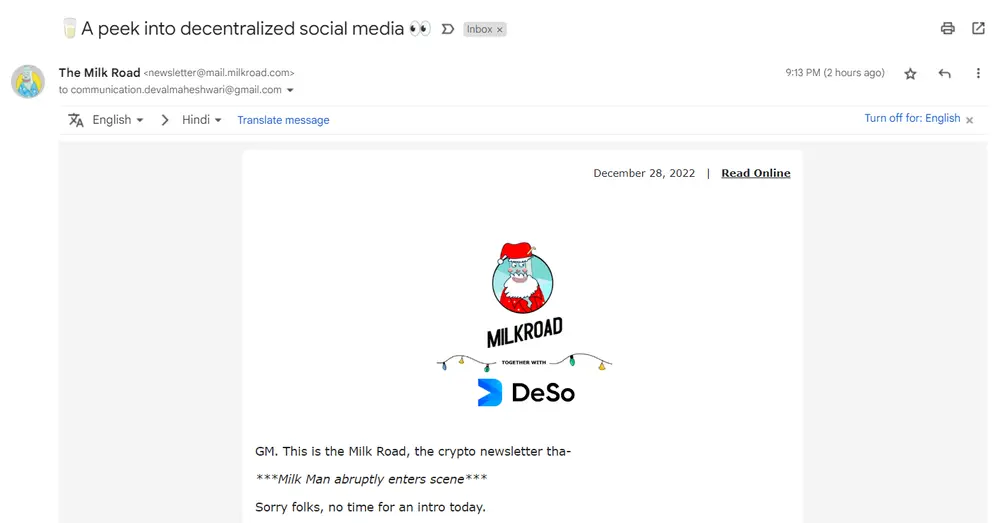Open the English source language dropdown
The width and height of the screenshot is (1000, 523).
tap(118, 120)
